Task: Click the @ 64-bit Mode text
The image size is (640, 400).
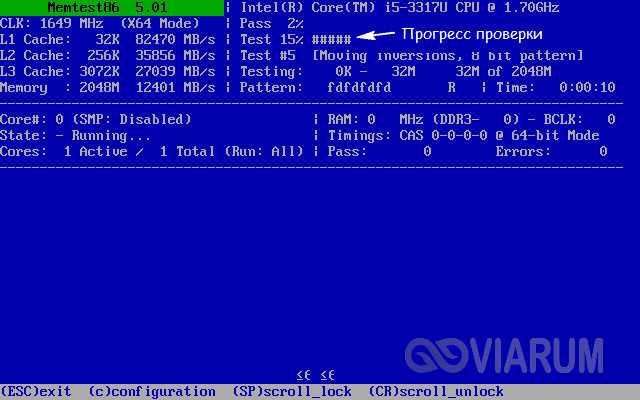Action: [547, 136]
